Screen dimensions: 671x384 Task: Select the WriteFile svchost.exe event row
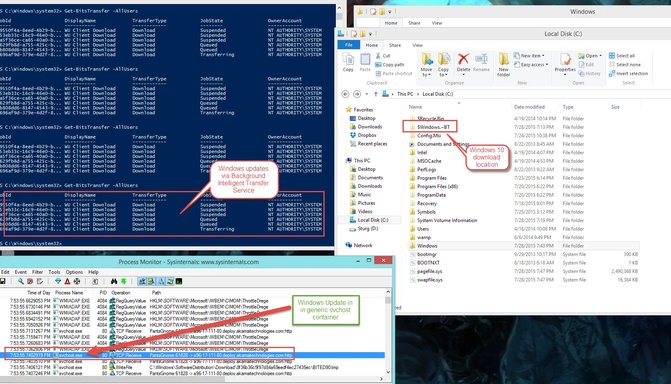click(x=193, y=367)
